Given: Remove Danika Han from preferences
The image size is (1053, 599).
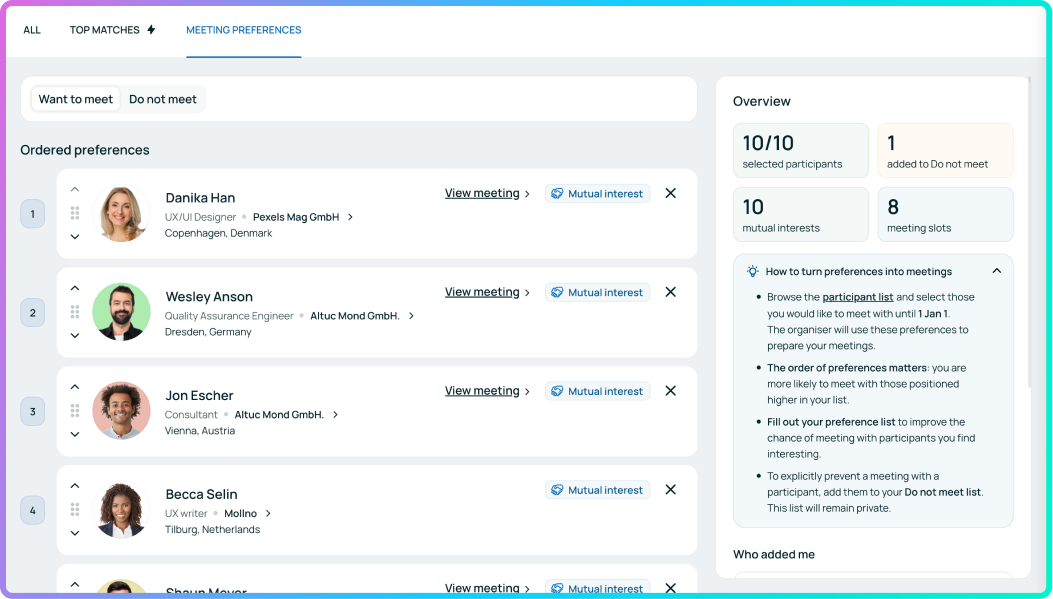Looking at the screenshot, I should pos(670,193).
